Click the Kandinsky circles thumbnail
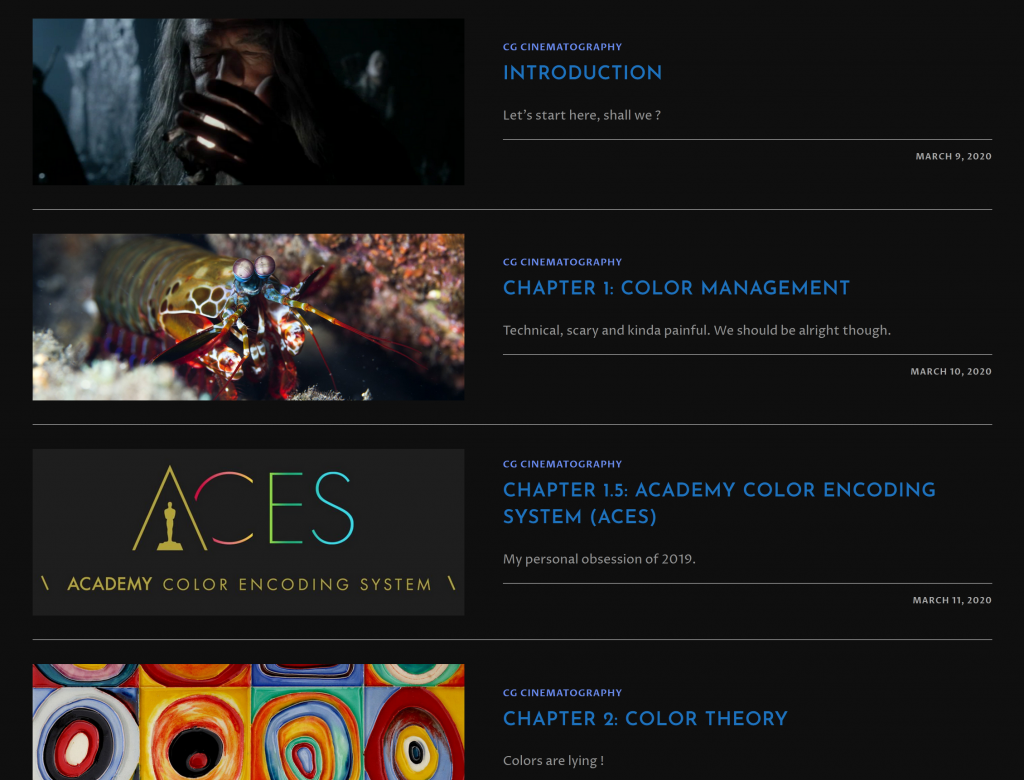This screenshot has height=780, width=1024. (248, 722)
